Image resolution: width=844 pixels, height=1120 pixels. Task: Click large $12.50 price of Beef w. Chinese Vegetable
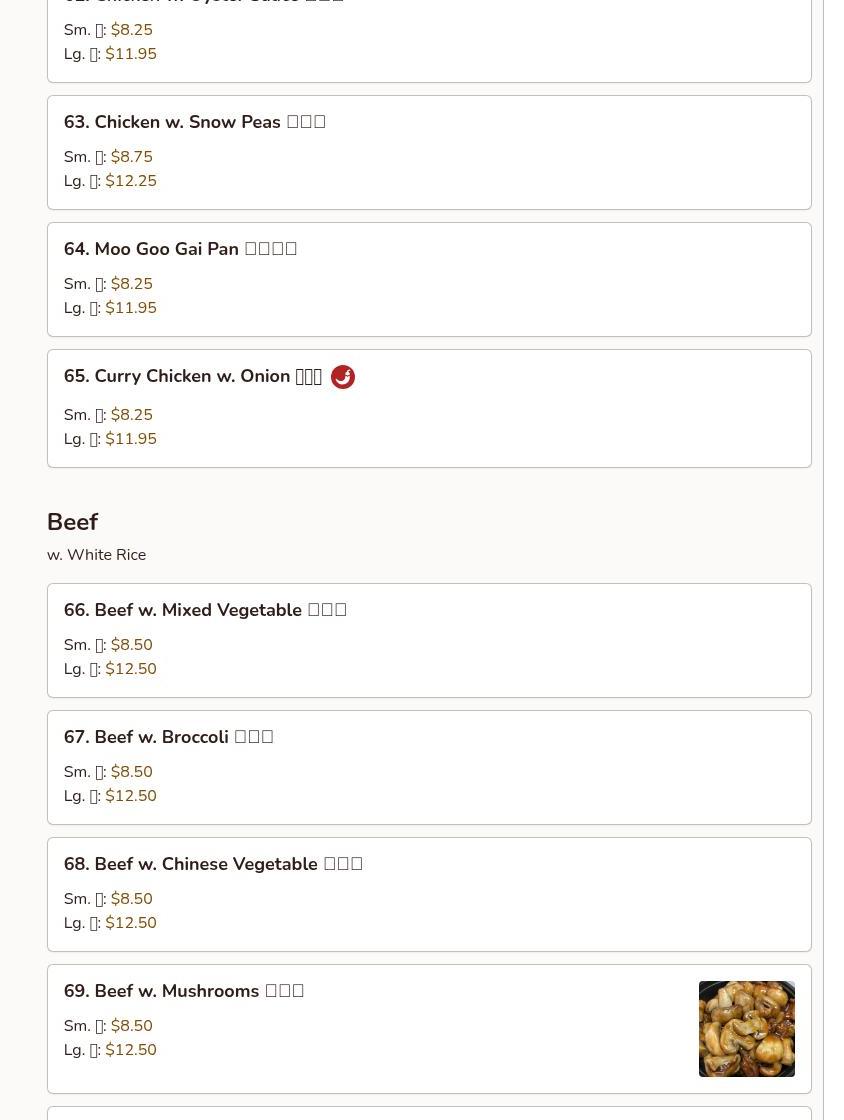click(x=131, y=923)
